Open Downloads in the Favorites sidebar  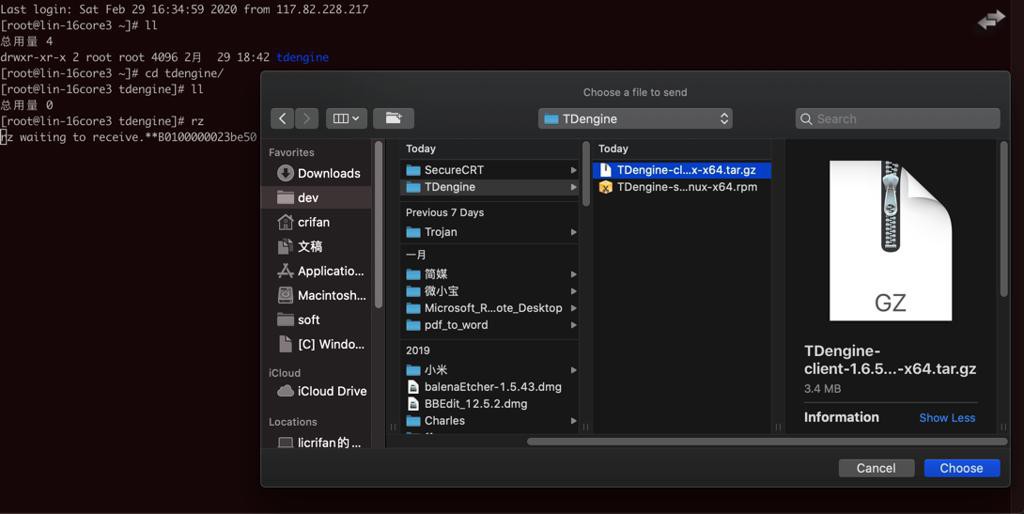318,173
